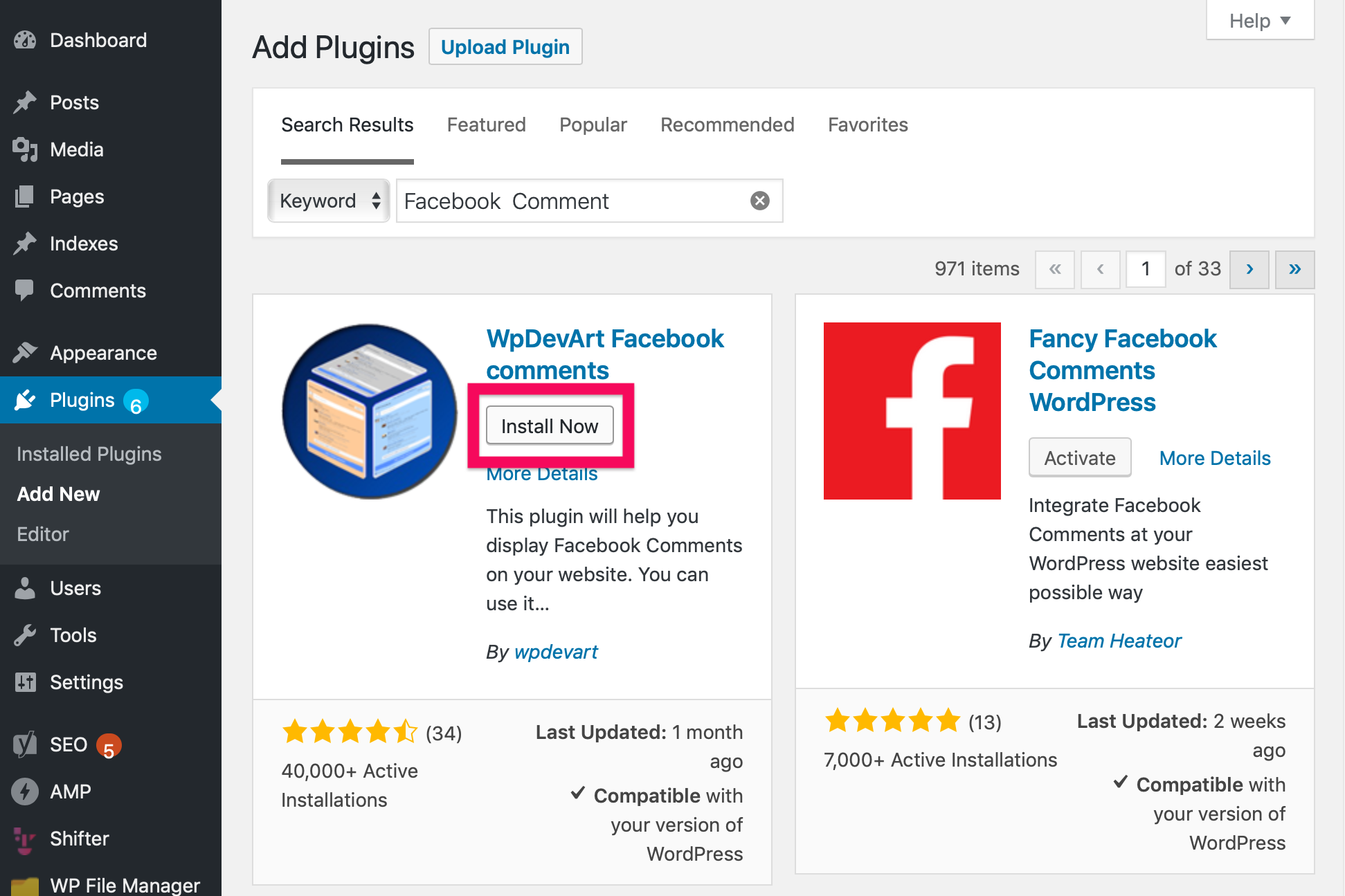Activate Fancy Facebook Comments plugin

pyautogui.click(x=1080, y=457)
